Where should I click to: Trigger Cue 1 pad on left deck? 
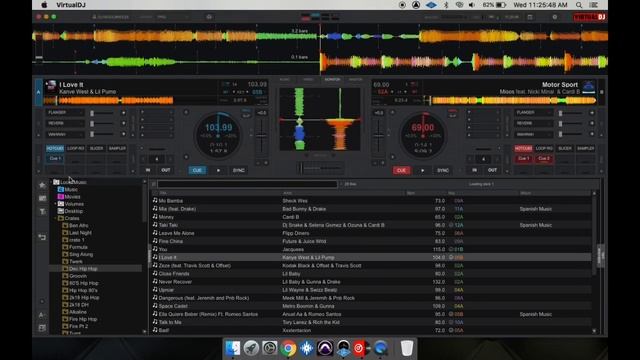click(55, 159)
